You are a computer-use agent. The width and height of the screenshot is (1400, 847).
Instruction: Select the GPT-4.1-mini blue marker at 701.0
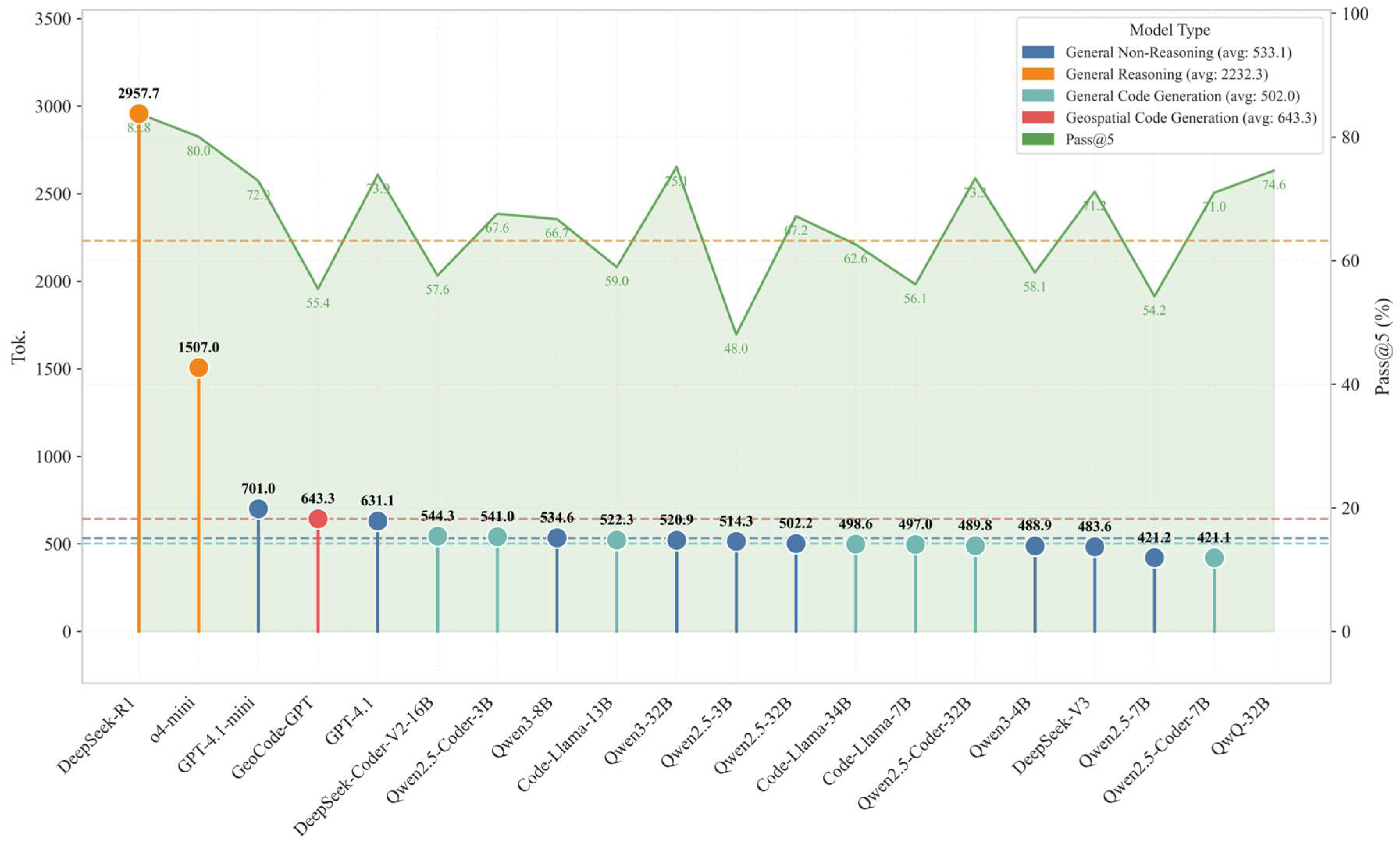(x=258, y=509)
